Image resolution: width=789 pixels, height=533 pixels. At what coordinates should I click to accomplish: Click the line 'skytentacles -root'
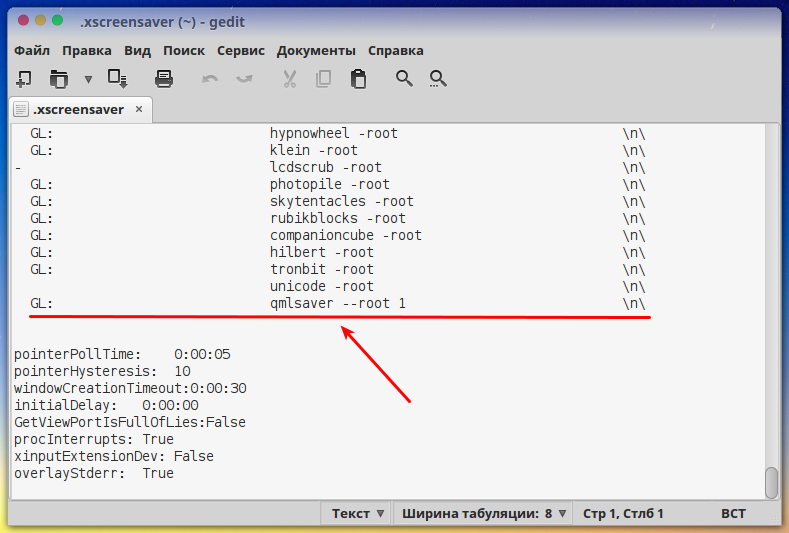(342, 201)
